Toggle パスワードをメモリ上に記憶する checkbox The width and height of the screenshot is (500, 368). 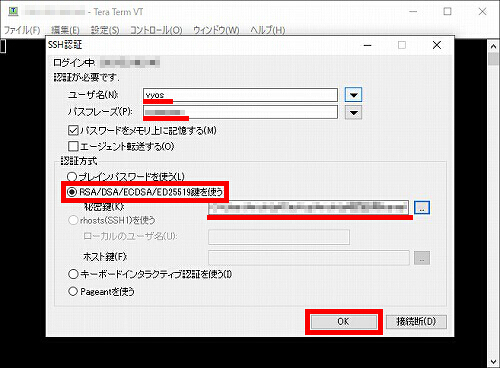click(142, 130)
